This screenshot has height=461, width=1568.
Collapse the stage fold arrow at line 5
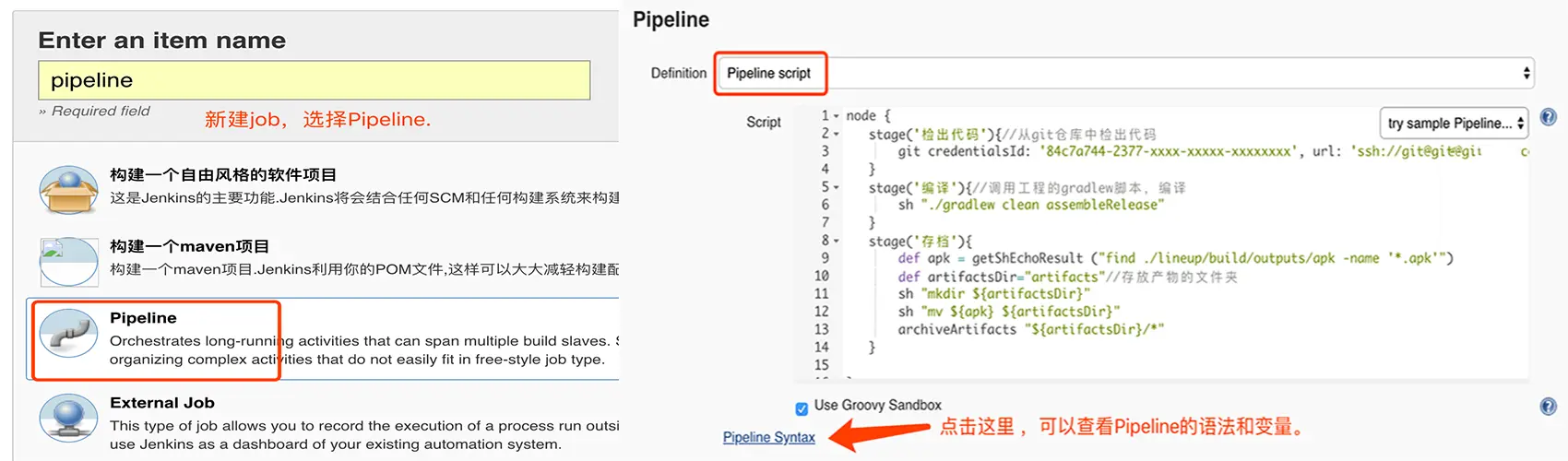click(837, 187)
